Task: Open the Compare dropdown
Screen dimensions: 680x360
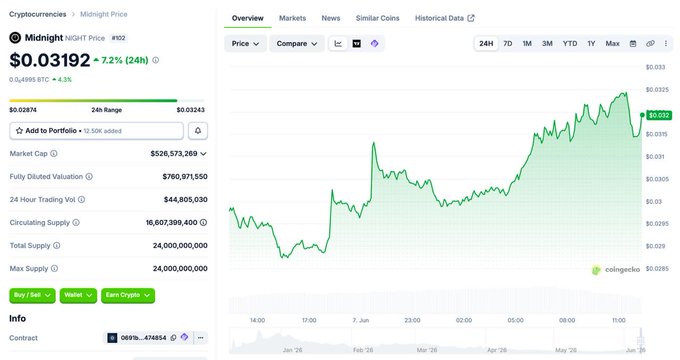Action: (297, 43)
